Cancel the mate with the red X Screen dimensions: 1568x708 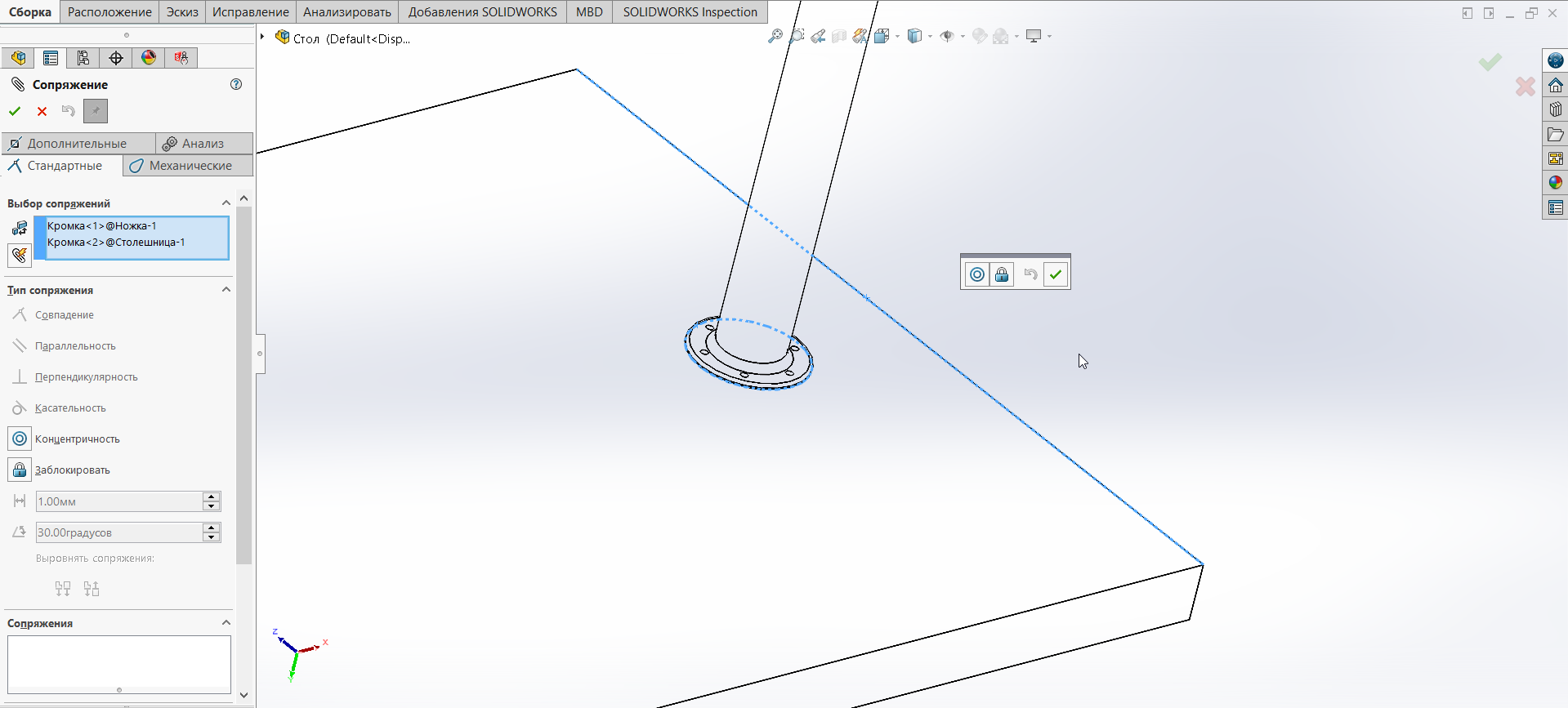[x=42, y=111]
